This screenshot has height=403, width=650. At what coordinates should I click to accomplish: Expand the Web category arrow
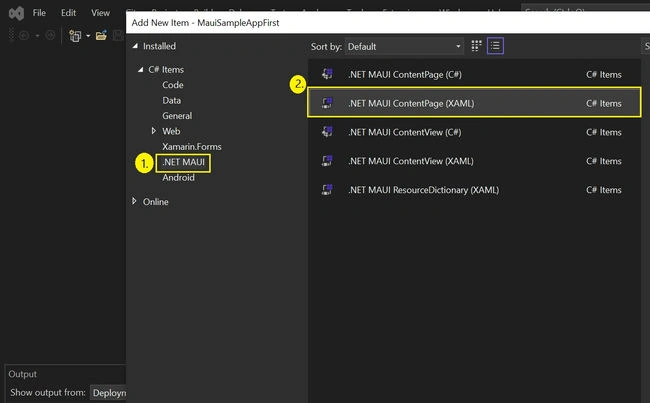153,131
